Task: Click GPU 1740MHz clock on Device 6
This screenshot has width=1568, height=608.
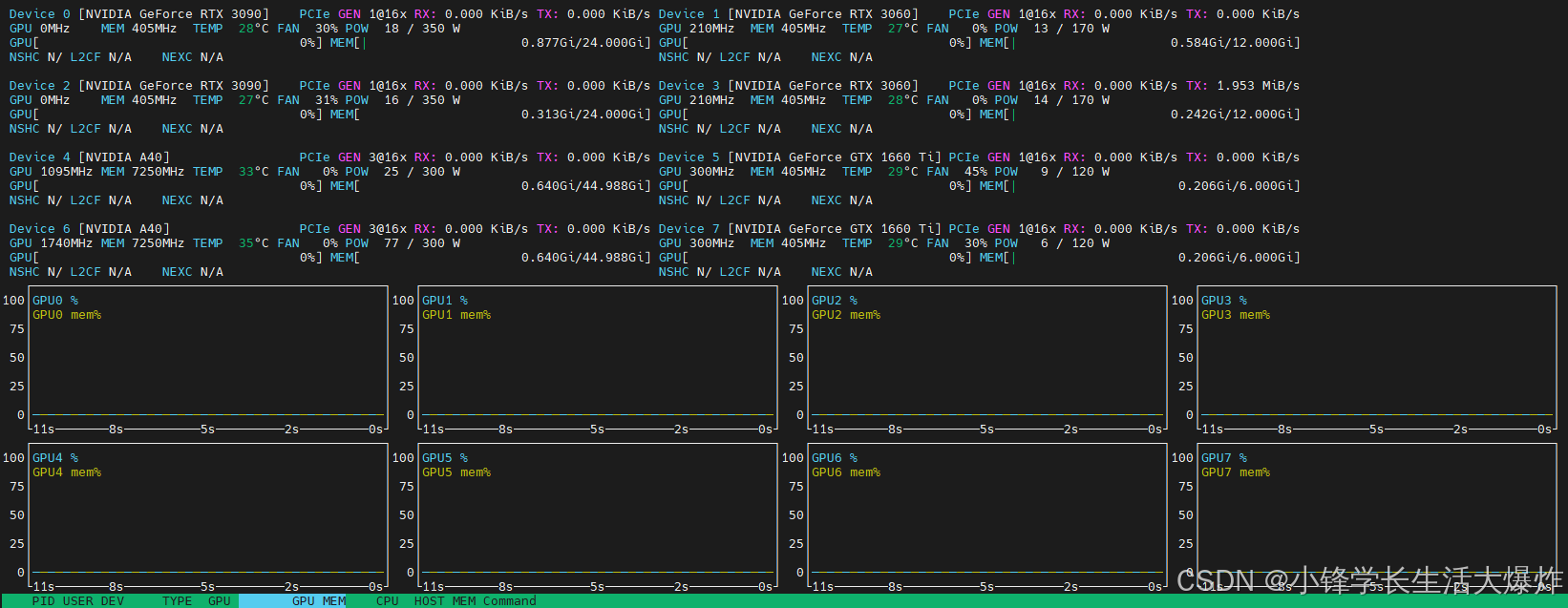Action: pos(51,243)
